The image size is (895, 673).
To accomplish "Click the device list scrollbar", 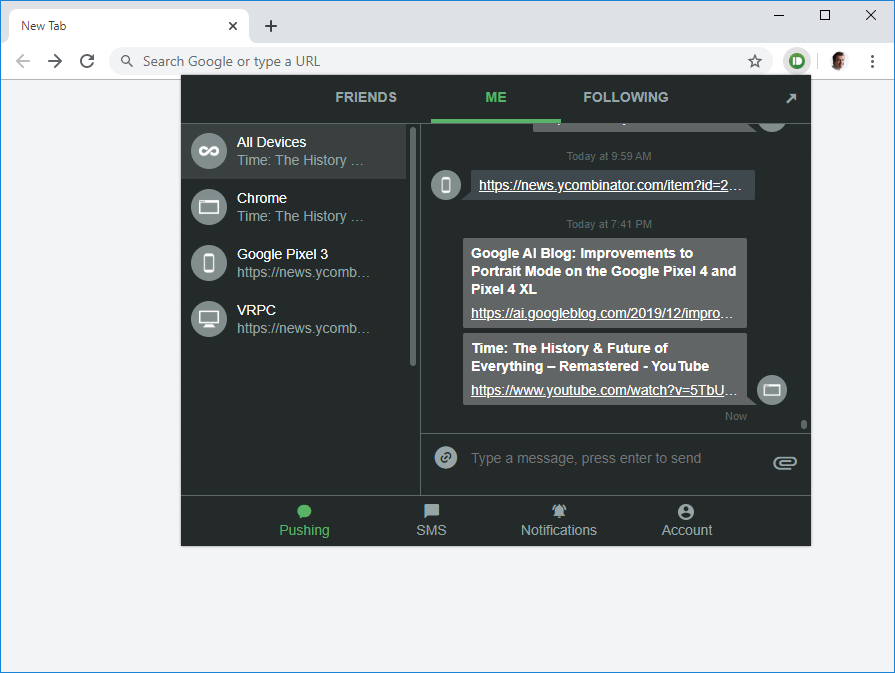I will [x=413, y=246].
